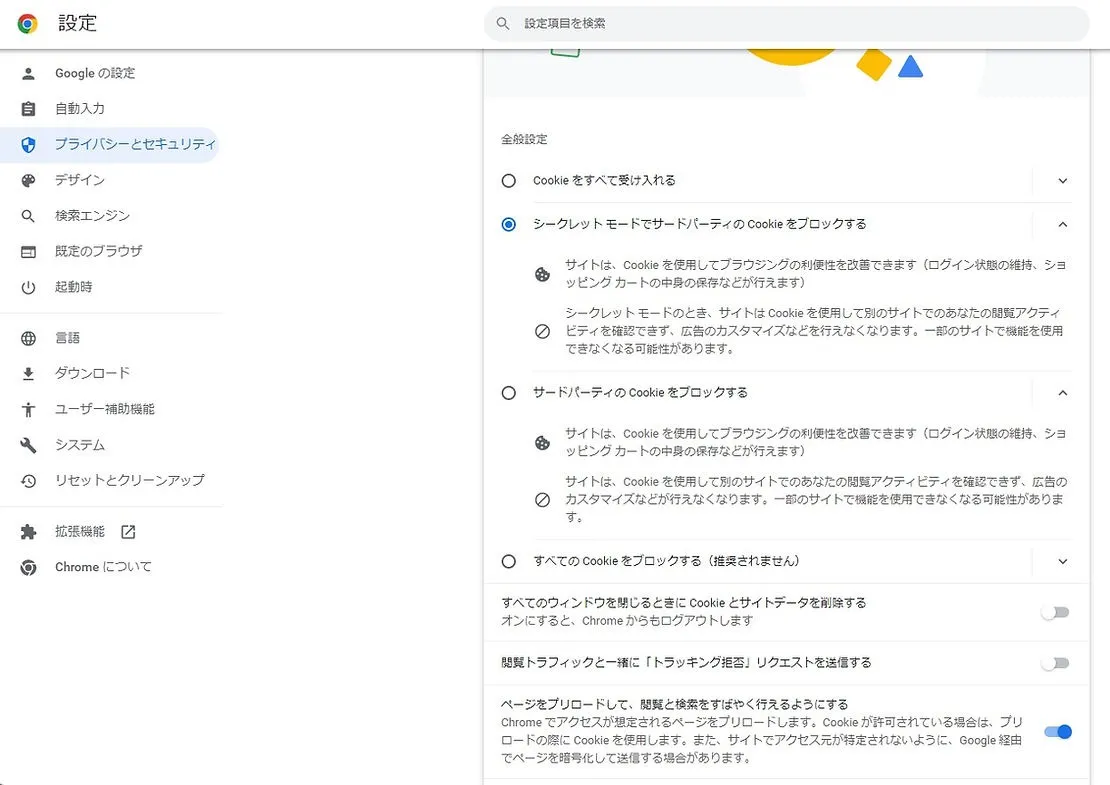The height and width of the screenshot is (785, 1110).
Task: Click the 拡張機能 puzzle piece icon
Action: tap(28, 532)
